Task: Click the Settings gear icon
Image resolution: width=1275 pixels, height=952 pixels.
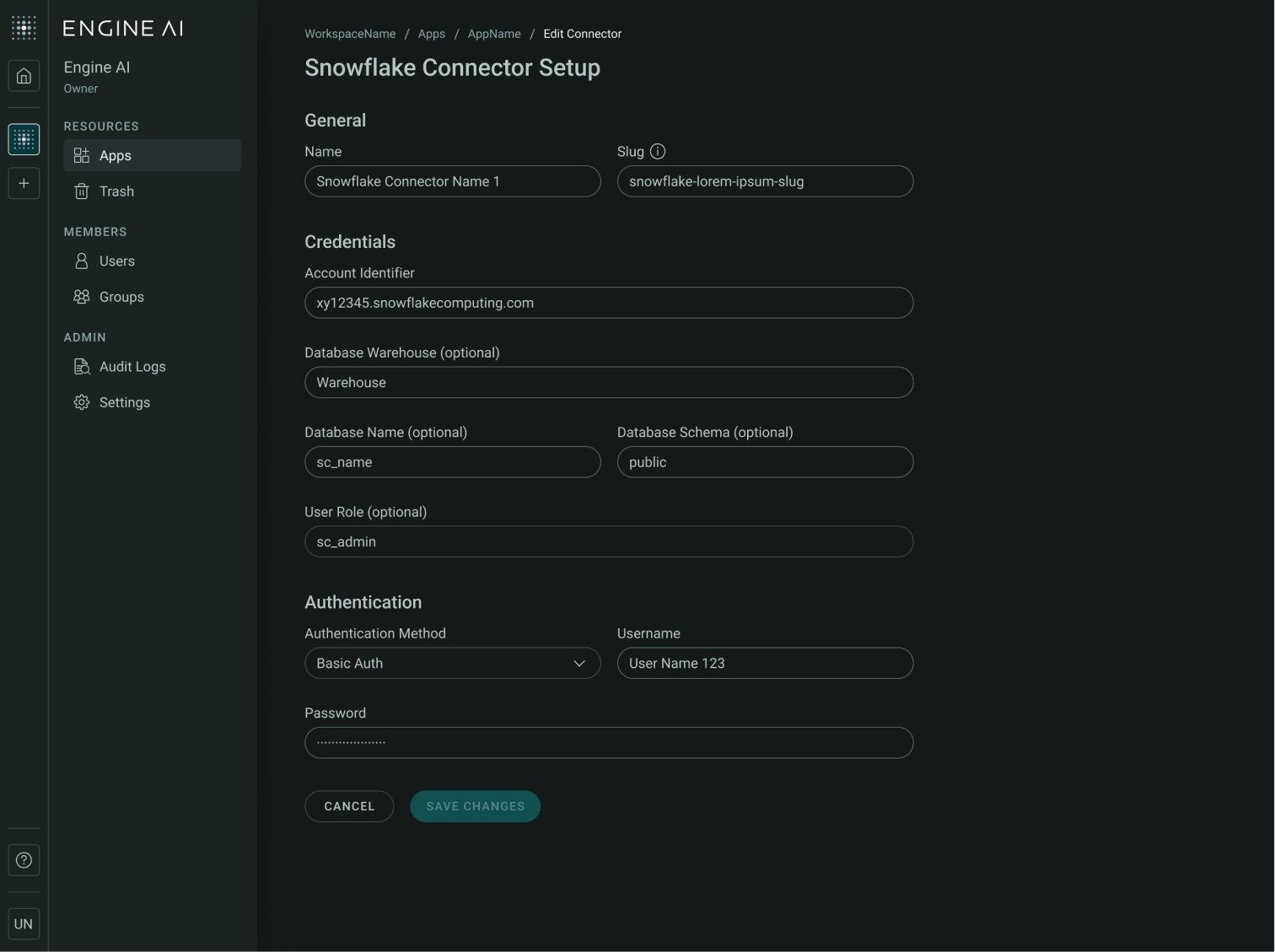Action: pos(82,402)
